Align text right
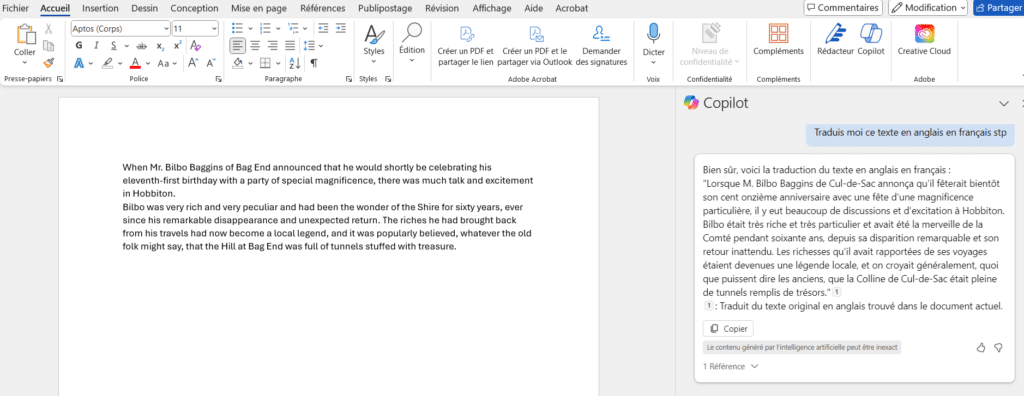Viewport: 1024px width, 396px height. click(273, 46)
